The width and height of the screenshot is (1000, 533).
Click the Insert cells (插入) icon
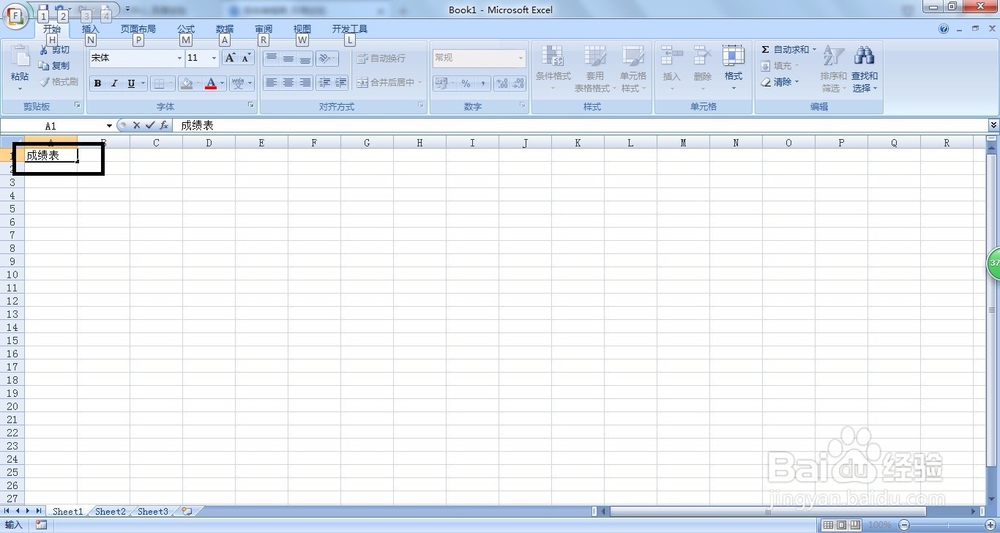point(672,56)
